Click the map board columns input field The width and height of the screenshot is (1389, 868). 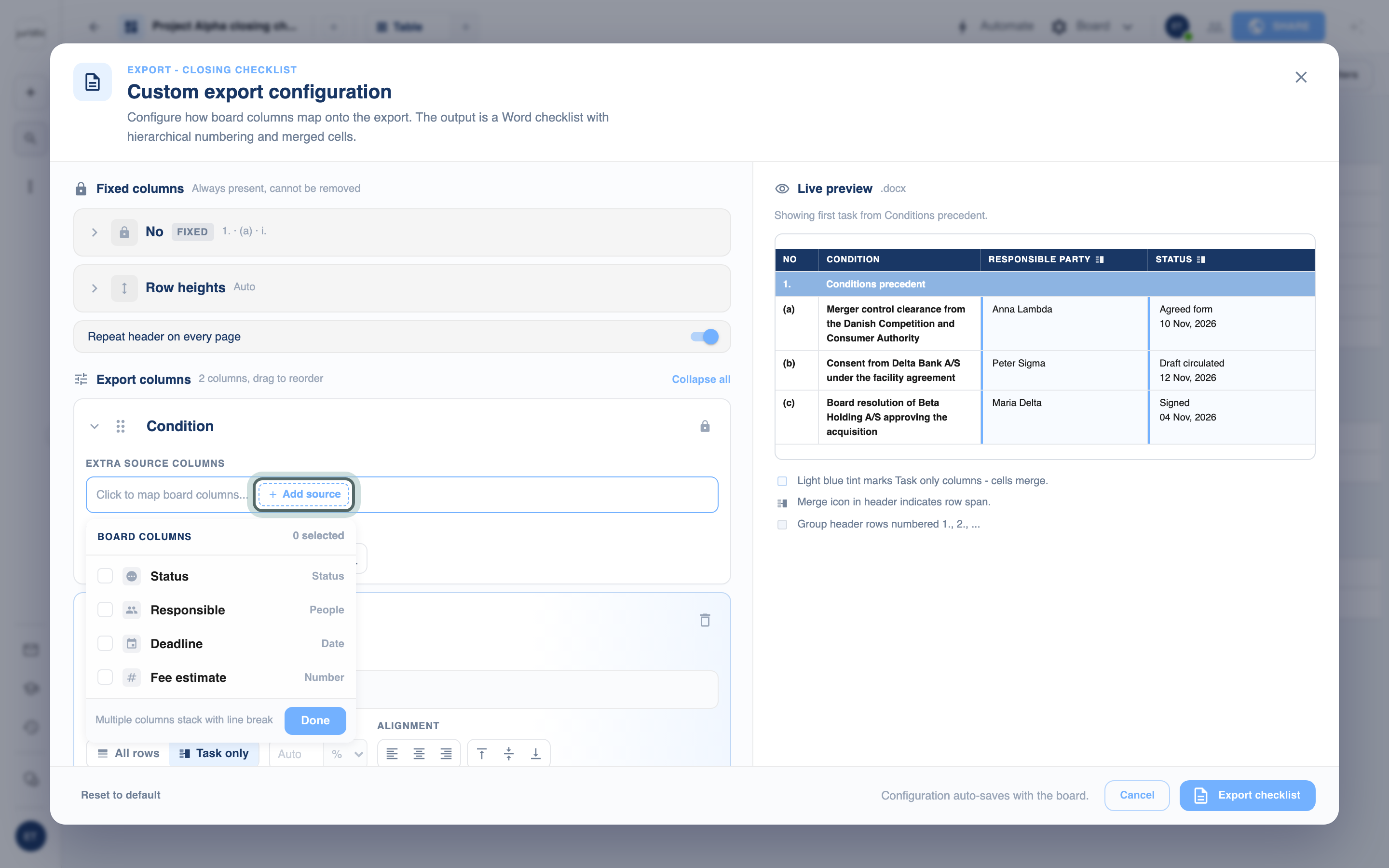point(401,494)
